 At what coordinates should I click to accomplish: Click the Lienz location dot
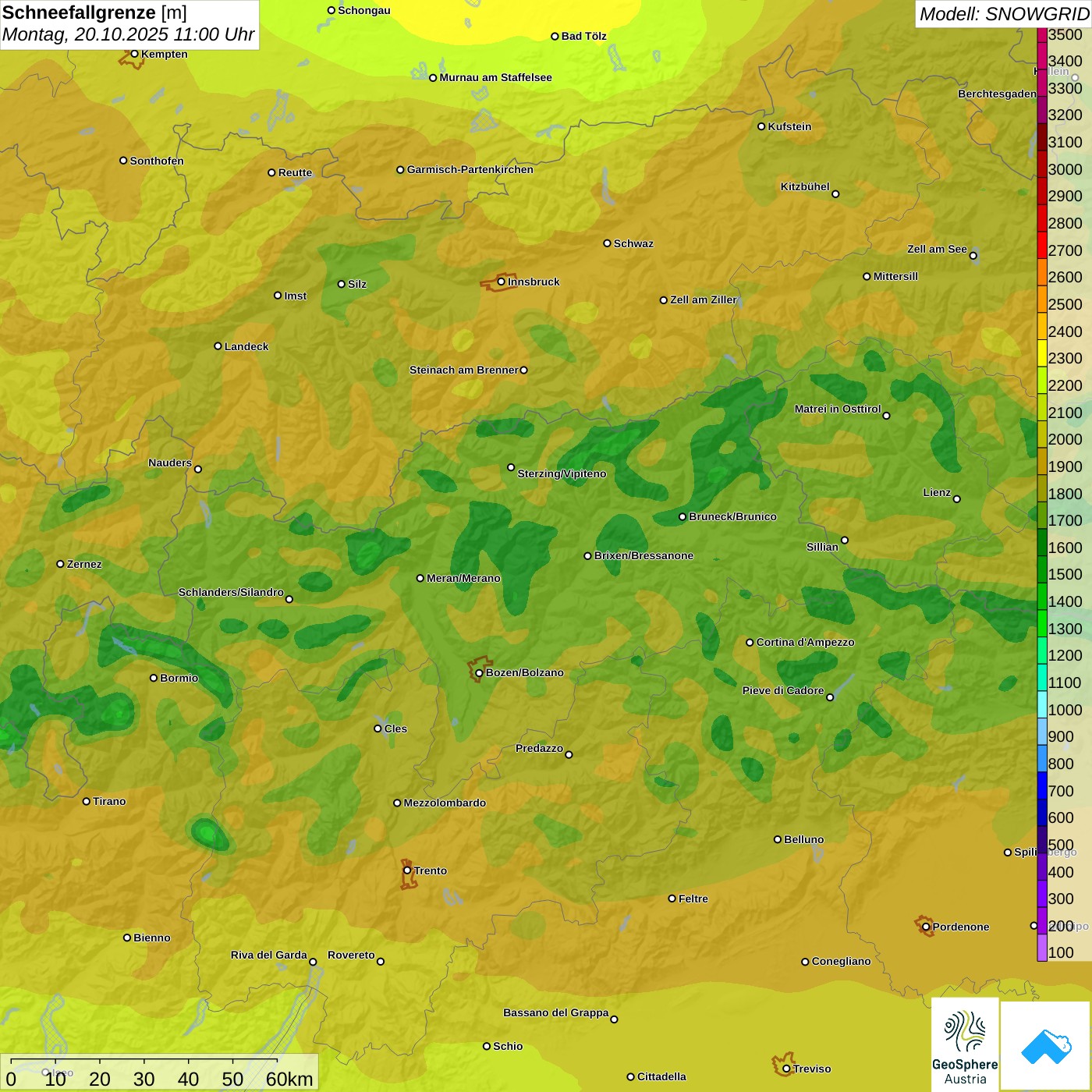(957, 499)
